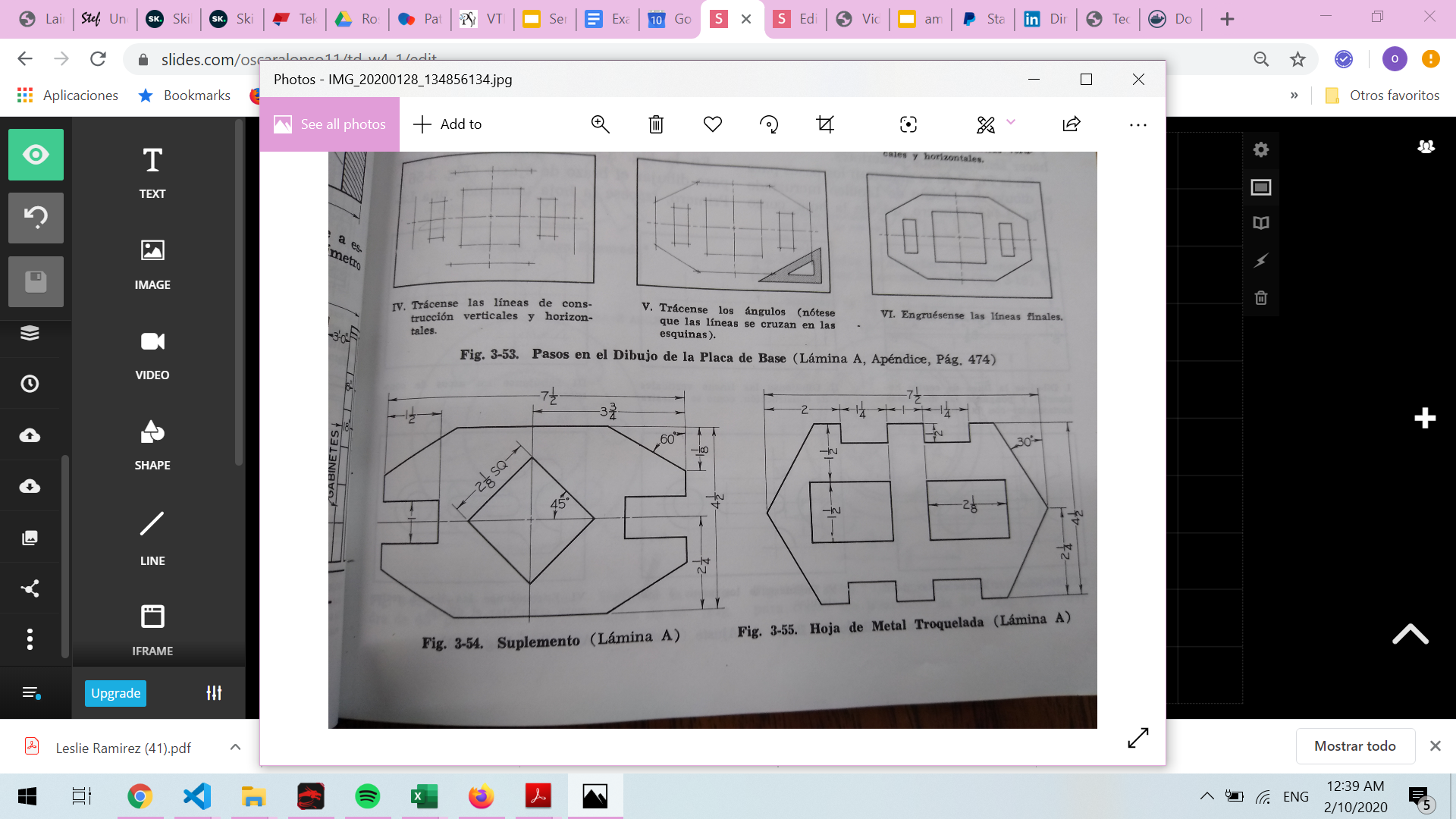The height and width of the screenshot is (819, 1456).
Task: Open the crop tool in Photos
Action: coord(825,124)
